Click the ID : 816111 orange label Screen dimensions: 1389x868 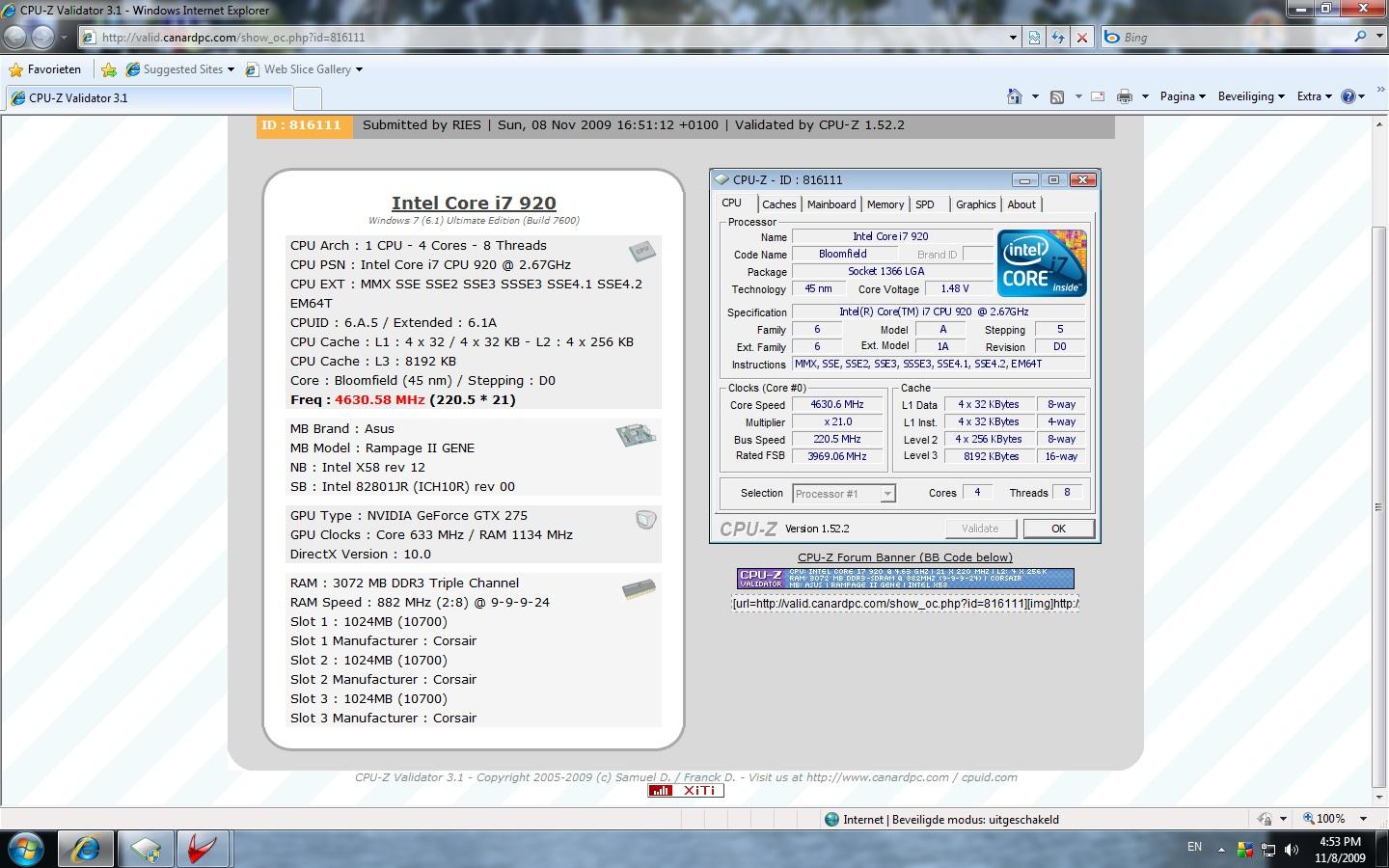304,125
